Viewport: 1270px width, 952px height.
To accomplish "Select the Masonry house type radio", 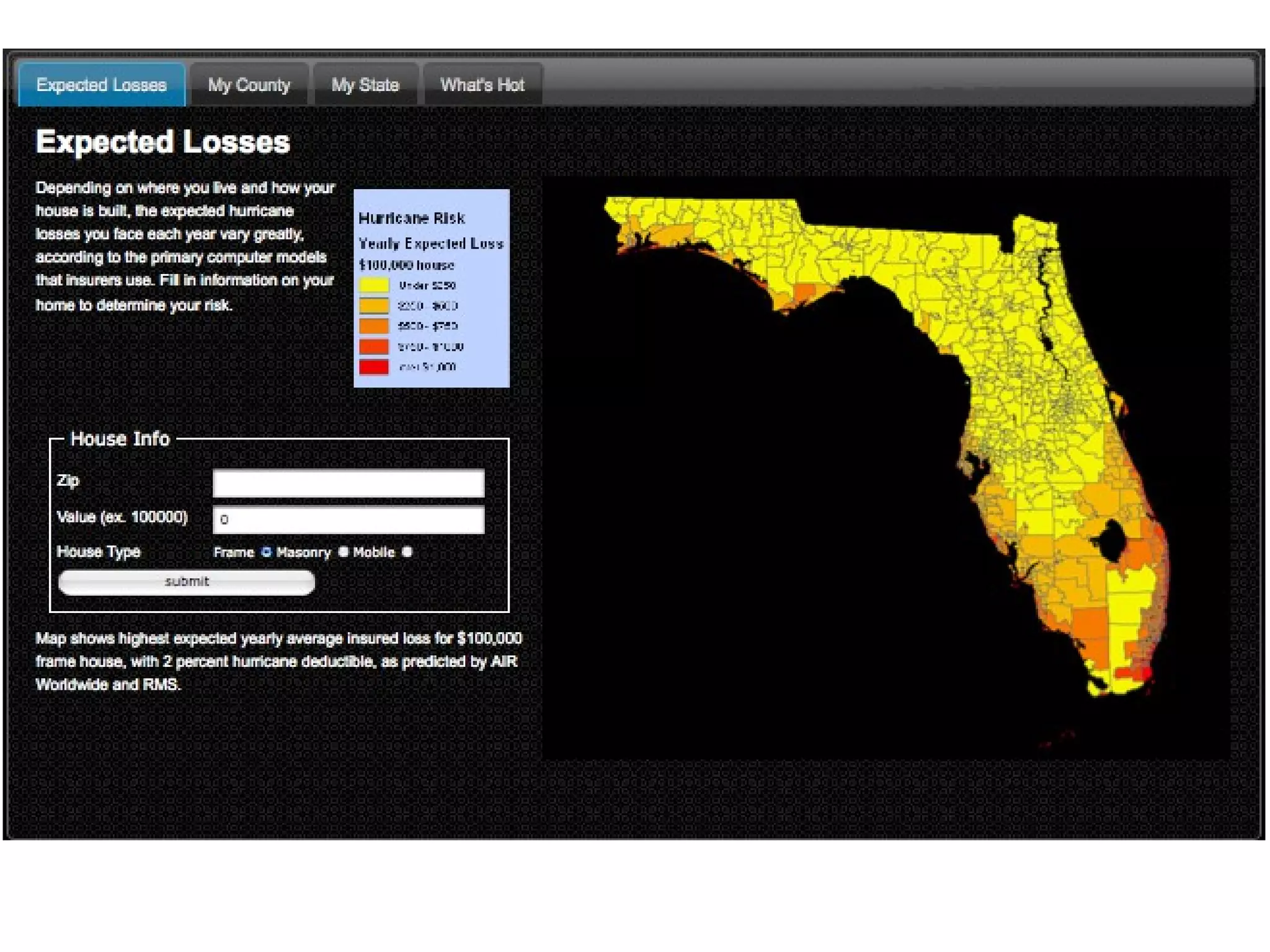I will 343,552.
